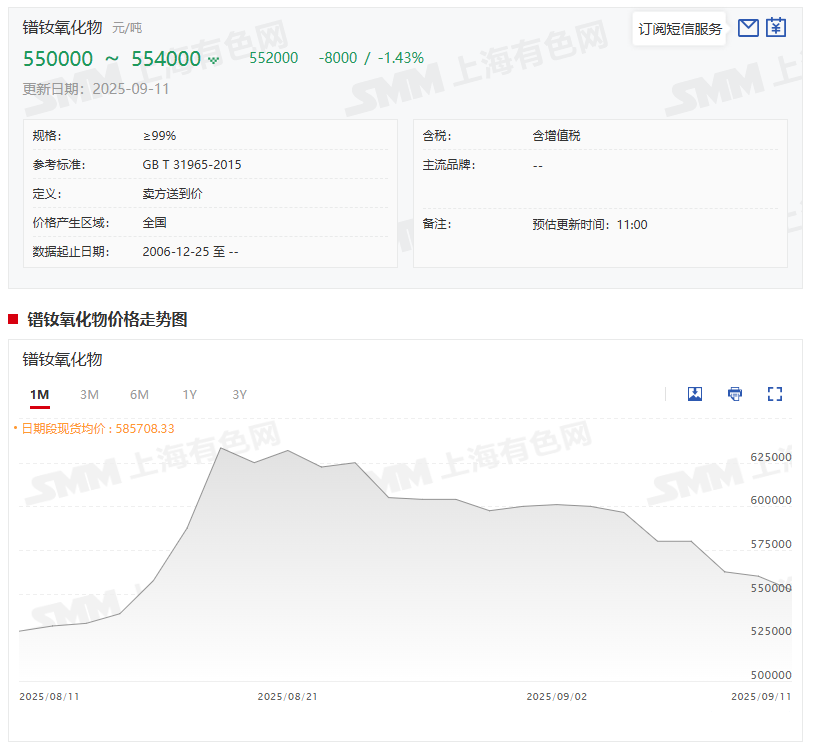Click the 2025/08/21 date axis label
Screen dimensions: 813x748
pos(287,696)
